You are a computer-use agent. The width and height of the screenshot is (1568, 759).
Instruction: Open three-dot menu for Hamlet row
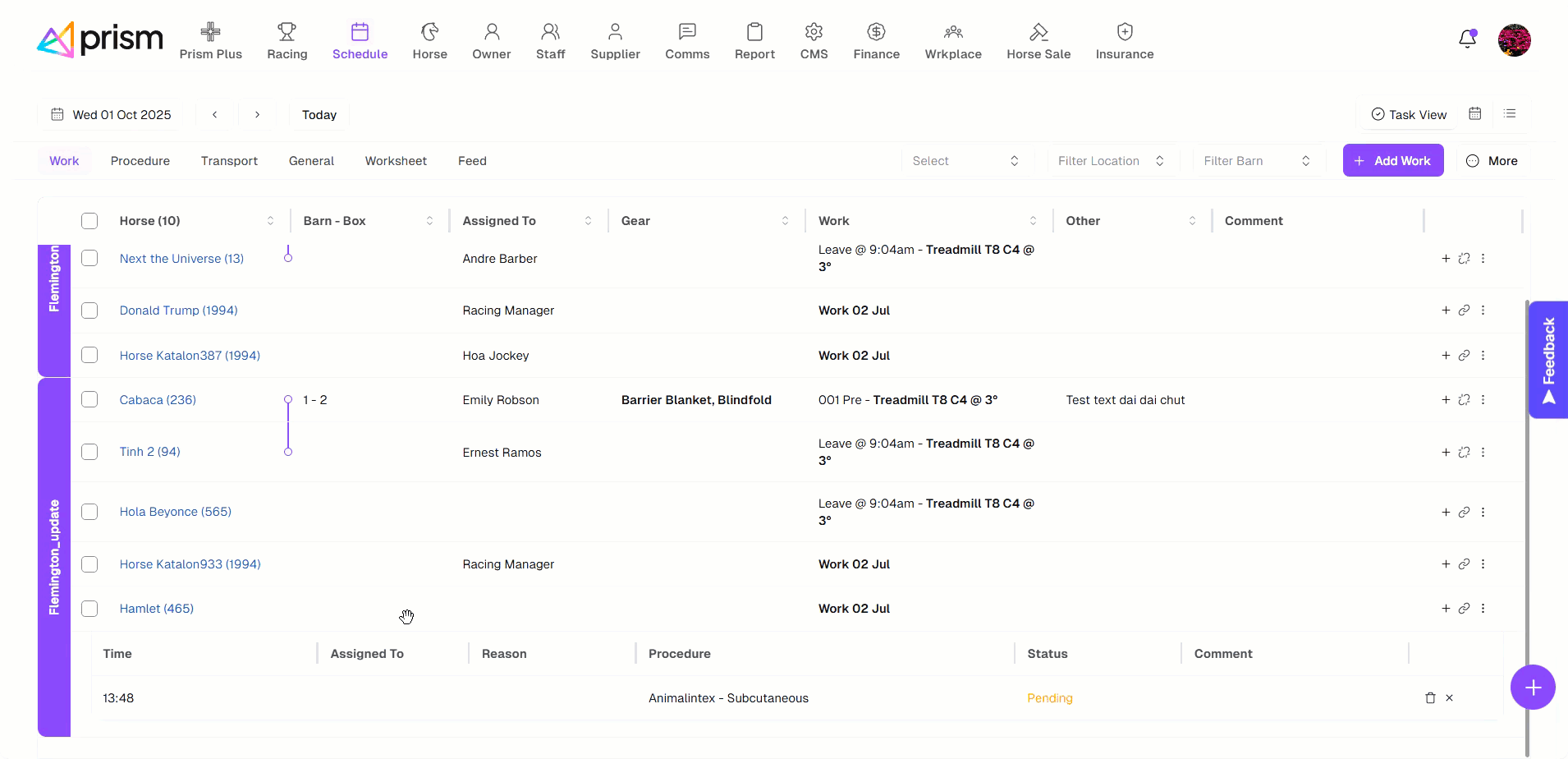(x=1483, y=609)
